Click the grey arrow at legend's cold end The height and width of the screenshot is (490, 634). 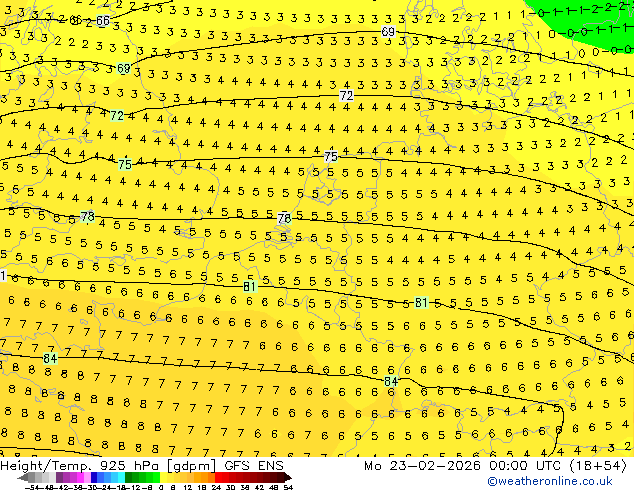click(x=23, y=477)
